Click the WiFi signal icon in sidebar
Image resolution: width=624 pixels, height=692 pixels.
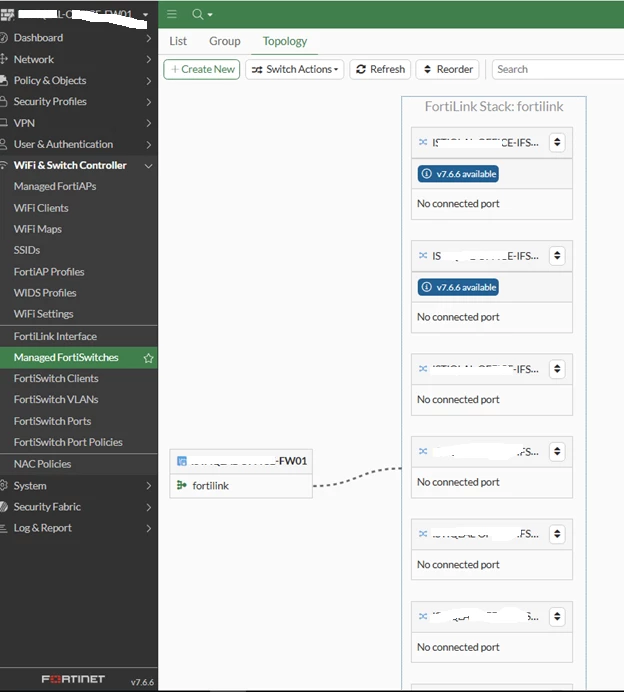pos(4,165)
